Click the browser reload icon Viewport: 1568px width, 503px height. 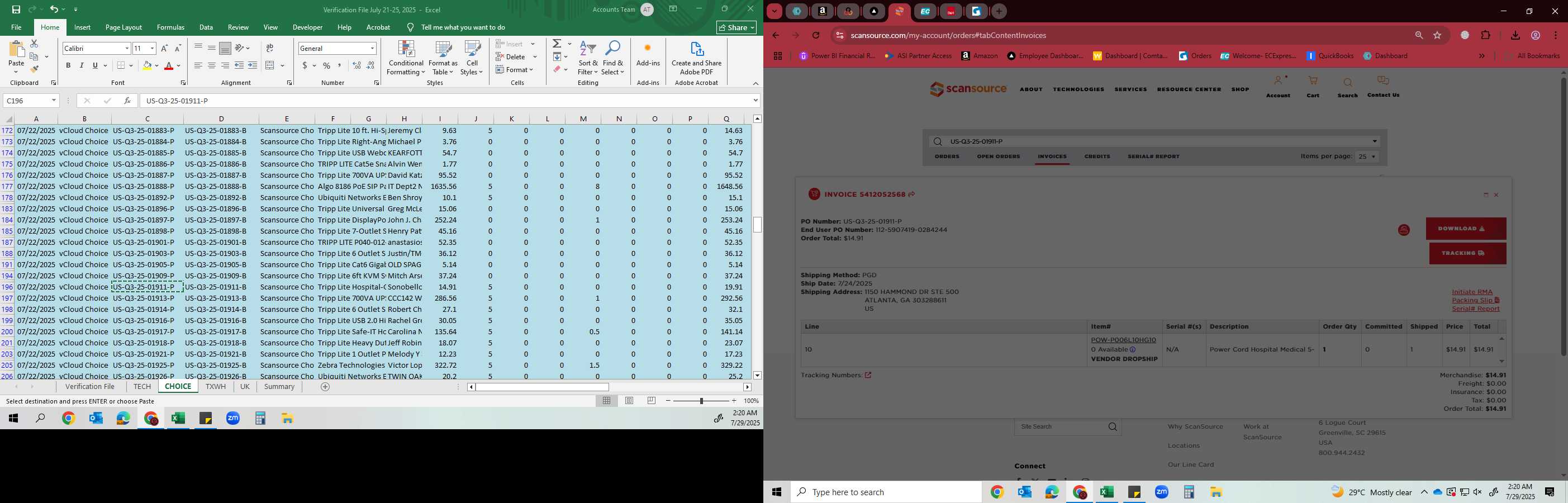click(x=816, y=35)
